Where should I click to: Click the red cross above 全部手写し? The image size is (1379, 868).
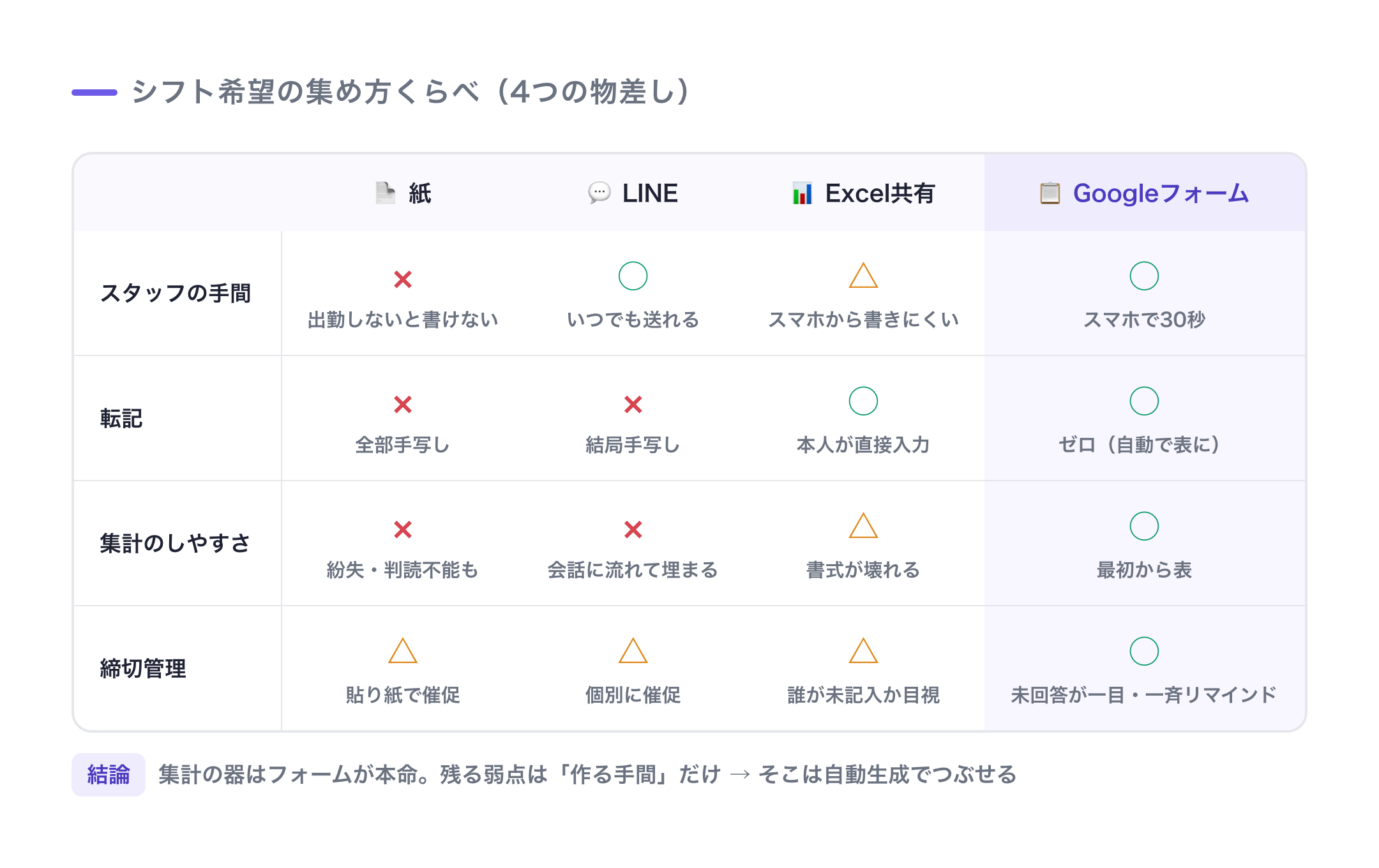point(403,404)
